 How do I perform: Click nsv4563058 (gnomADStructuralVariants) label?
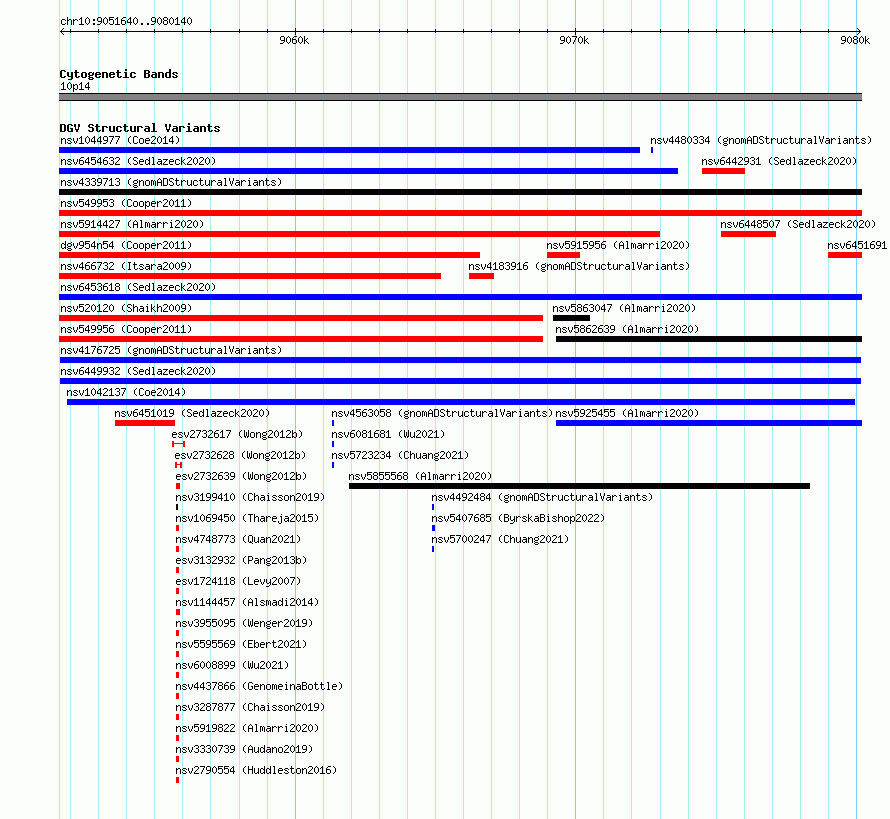442,413
